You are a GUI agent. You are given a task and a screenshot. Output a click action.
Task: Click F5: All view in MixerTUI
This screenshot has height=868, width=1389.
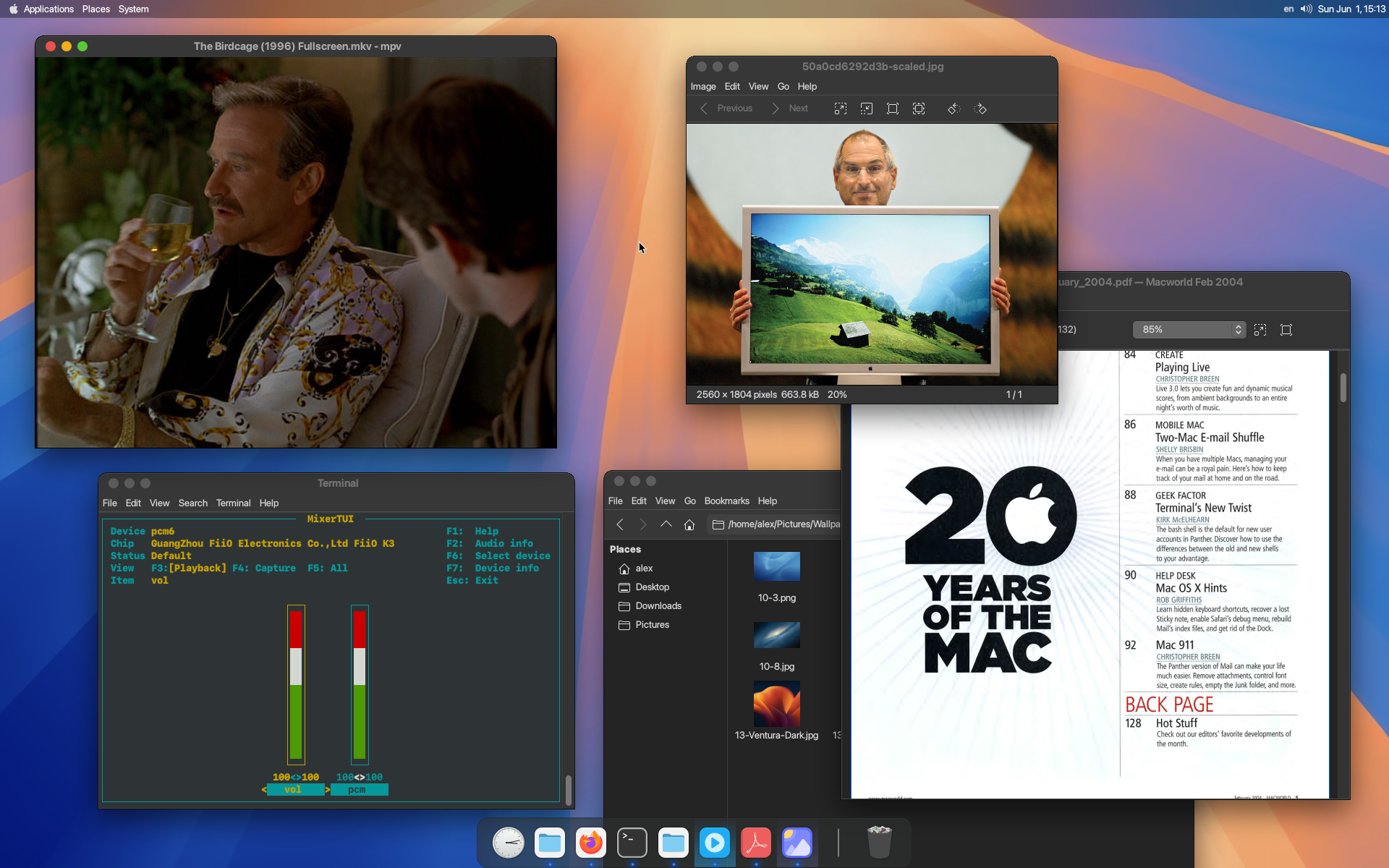pos(327,569)
